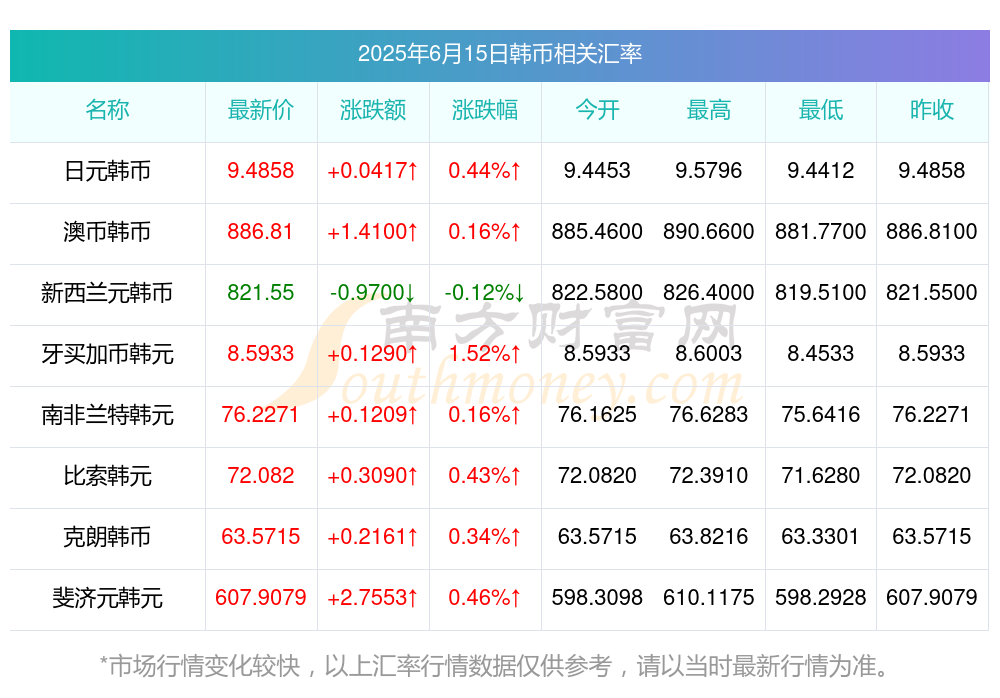Click the 比索韩元 row name
This screenshot has height=698, width=1000.
(107, 476)
